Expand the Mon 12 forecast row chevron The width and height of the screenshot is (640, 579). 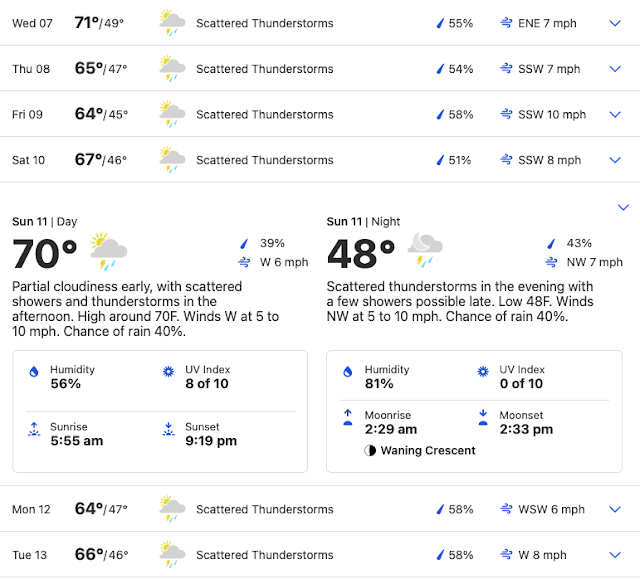coord(615,509)
